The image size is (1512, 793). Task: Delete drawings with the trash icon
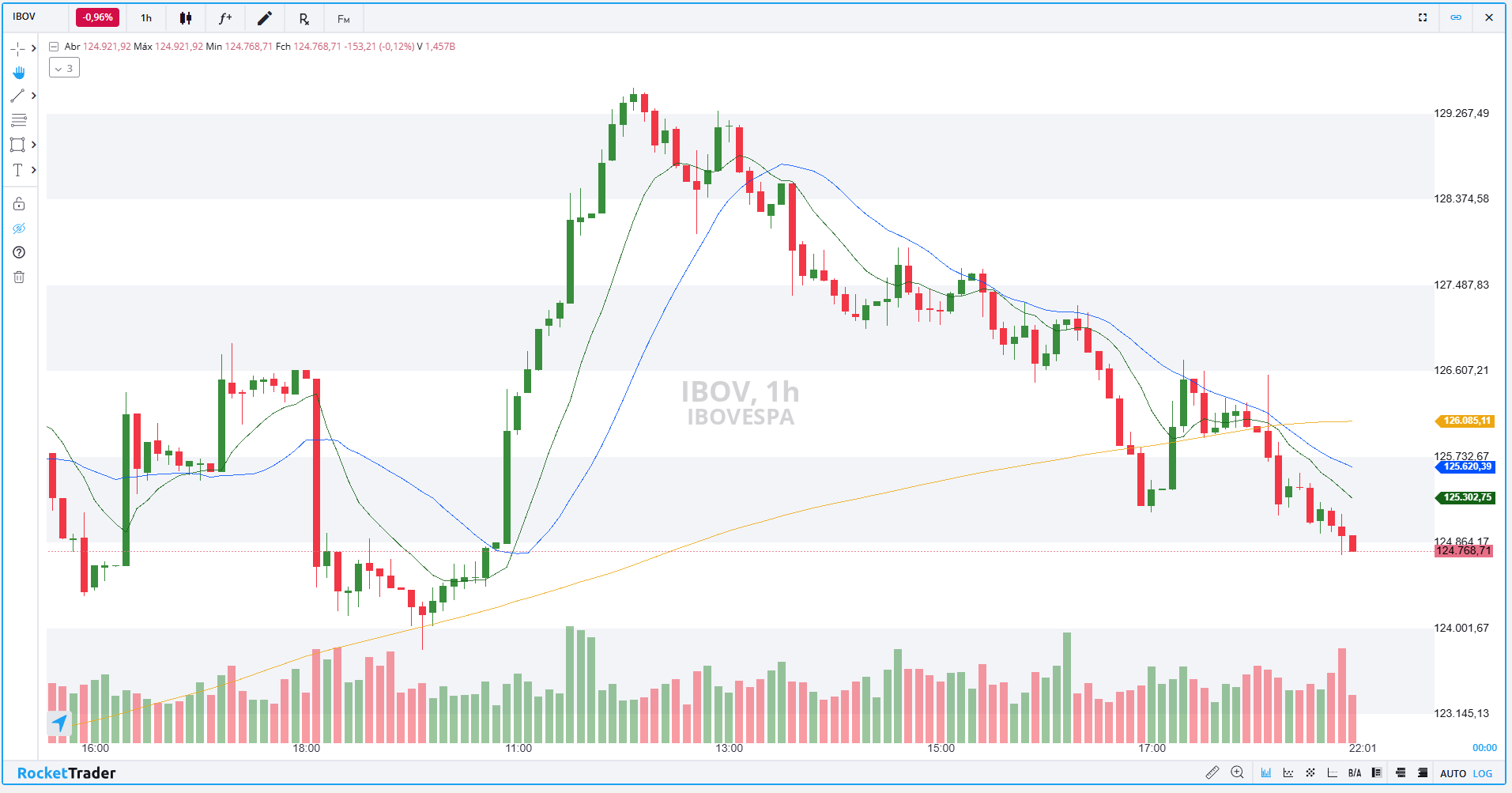[19, 277]
